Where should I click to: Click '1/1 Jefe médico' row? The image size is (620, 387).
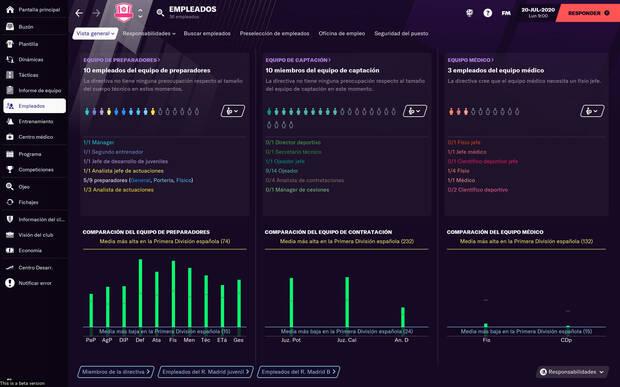pyautogui.click(x=467, y=152)
